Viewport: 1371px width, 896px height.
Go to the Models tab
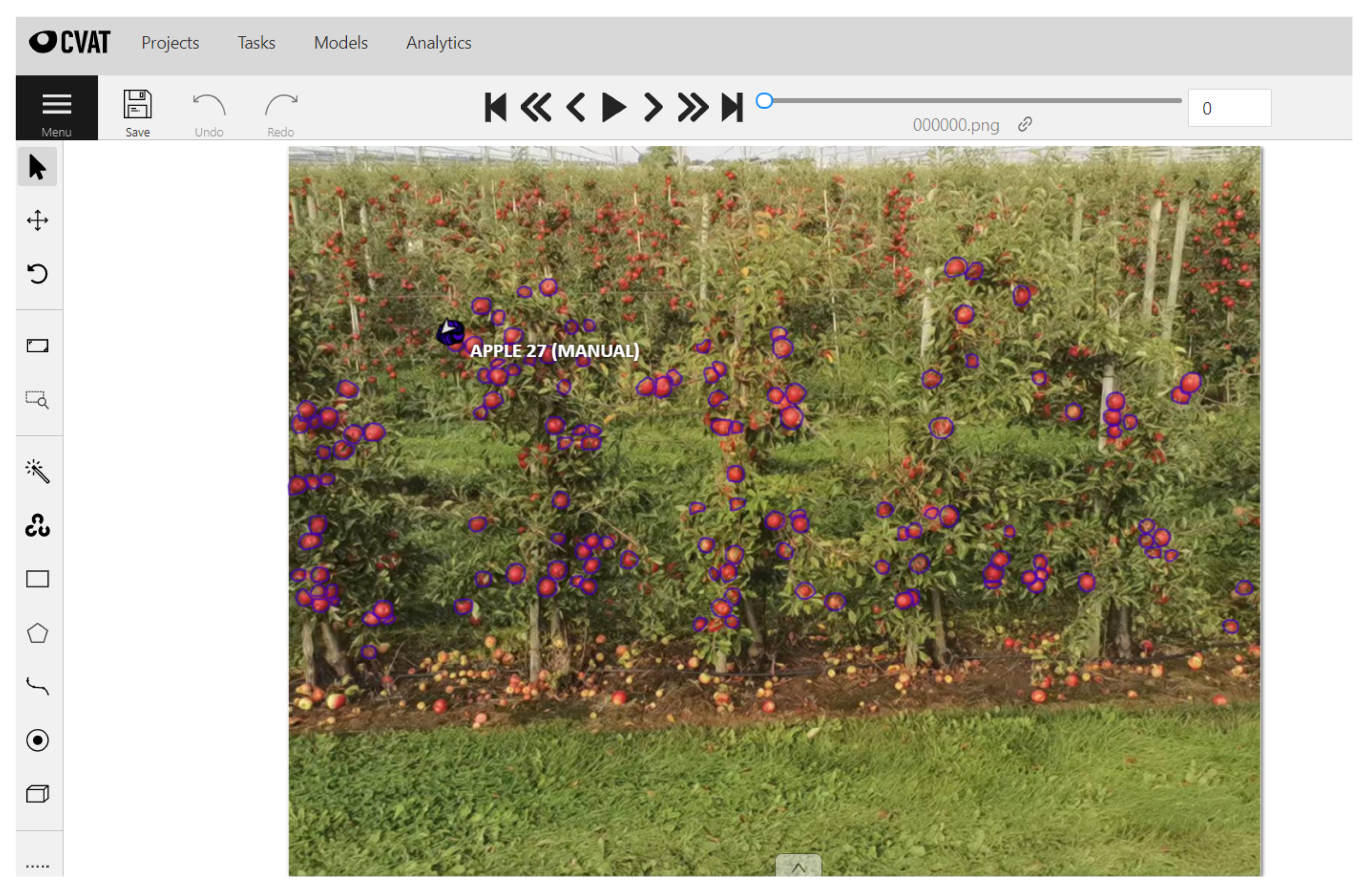point(341,43)
